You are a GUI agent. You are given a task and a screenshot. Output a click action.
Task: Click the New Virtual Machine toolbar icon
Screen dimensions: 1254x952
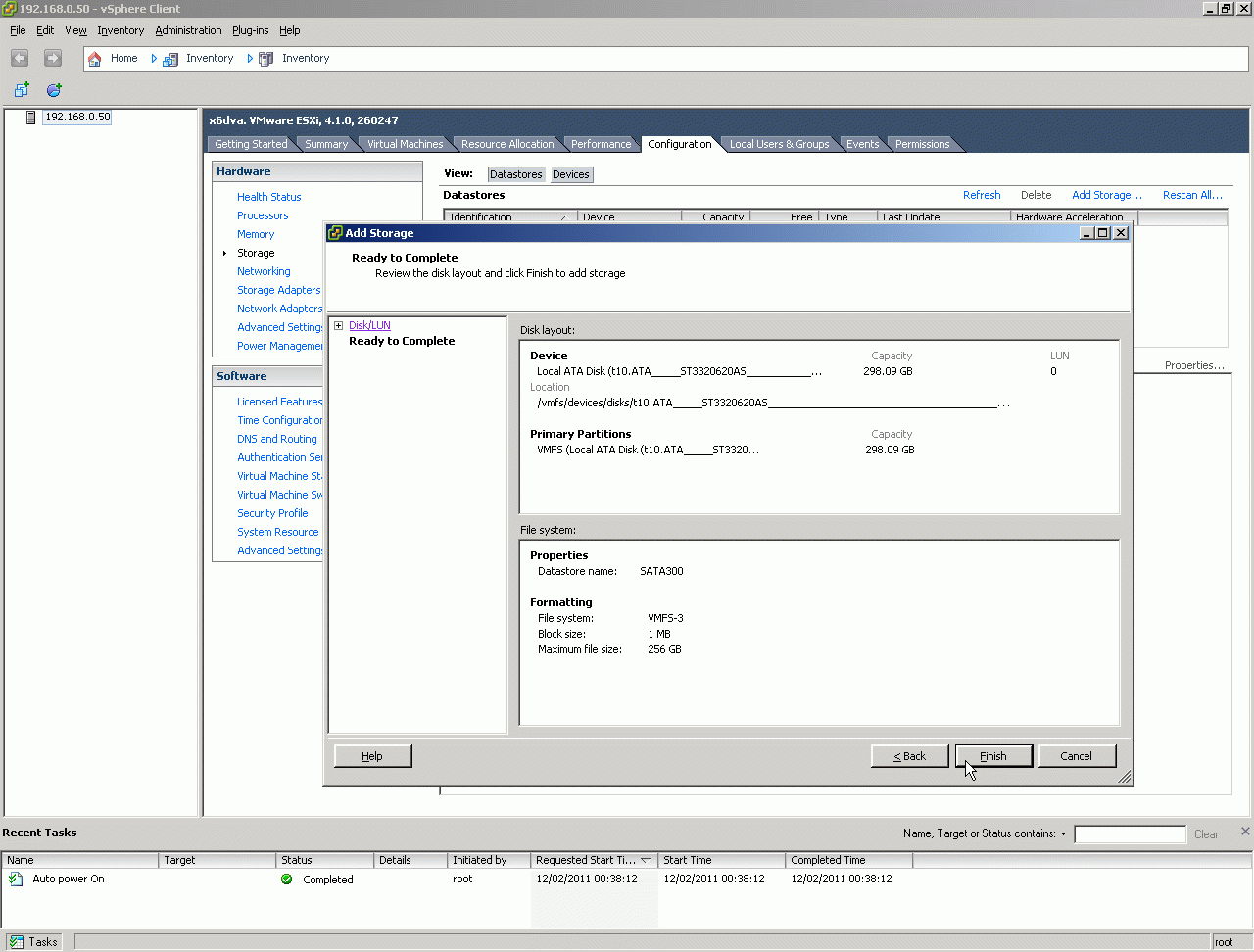22,90
